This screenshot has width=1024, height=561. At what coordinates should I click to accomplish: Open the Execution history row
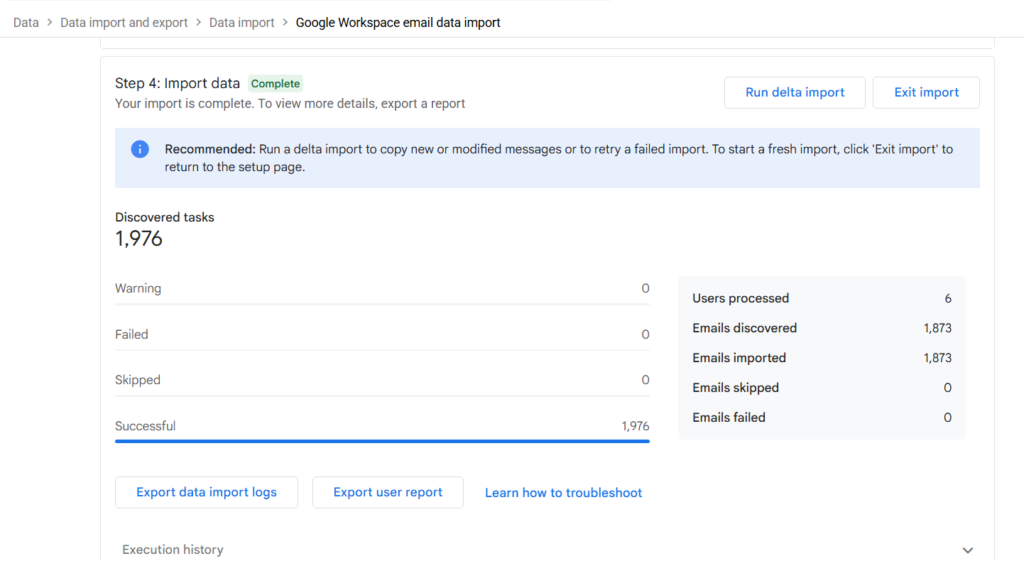click(547, 549)
